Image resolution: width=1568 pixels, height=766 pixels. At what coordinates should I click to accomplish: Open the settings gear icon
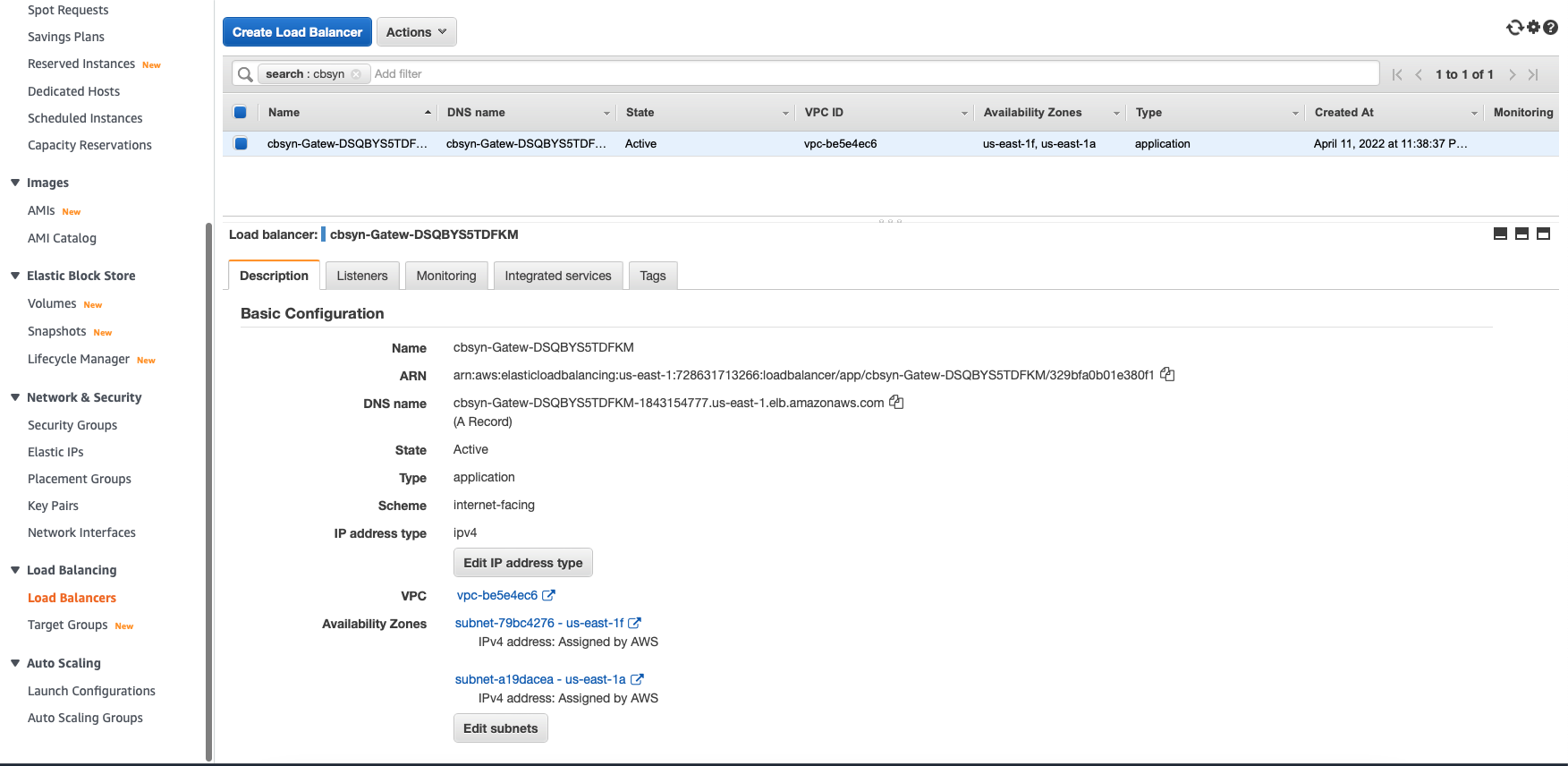pos(1533,27)
